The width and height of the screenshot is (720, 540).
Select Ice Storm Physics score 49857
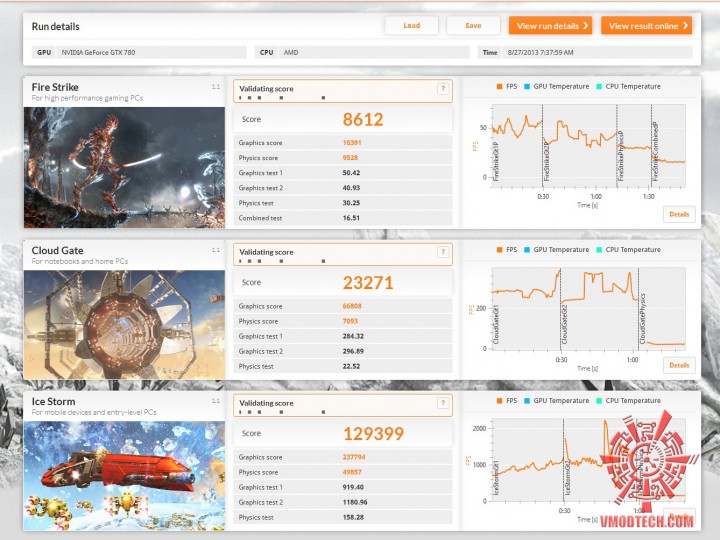352,472
